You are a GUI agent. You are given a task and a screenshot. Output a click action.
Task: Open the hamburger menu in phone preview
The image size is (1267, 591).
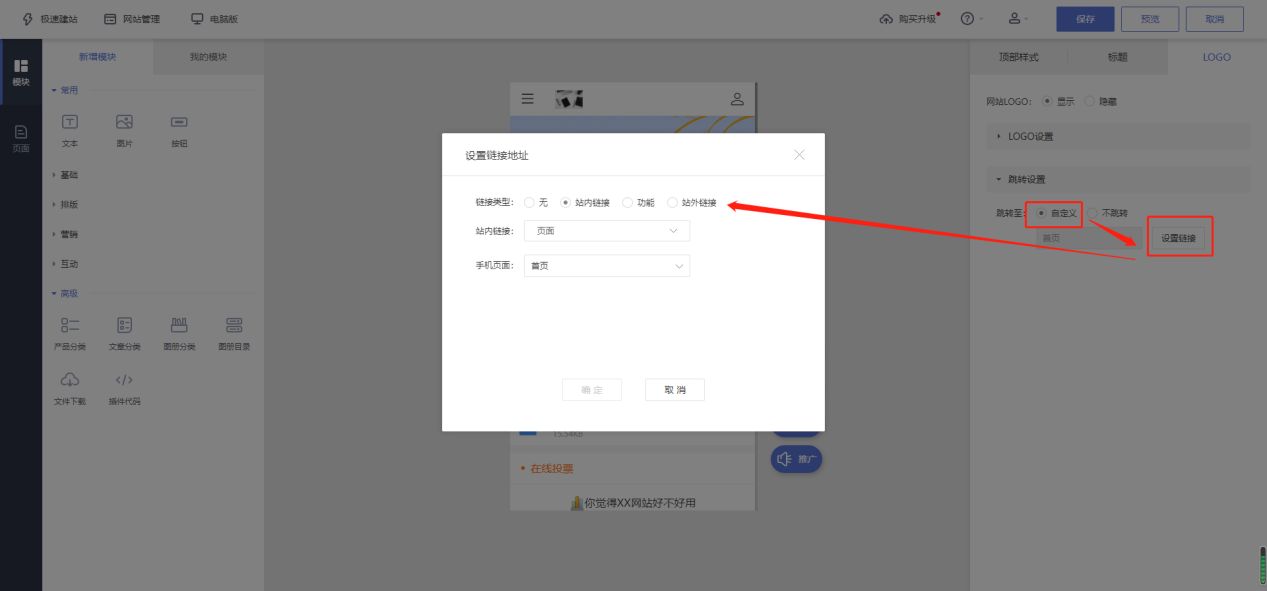pyautogui.click(x=528, y=99)
